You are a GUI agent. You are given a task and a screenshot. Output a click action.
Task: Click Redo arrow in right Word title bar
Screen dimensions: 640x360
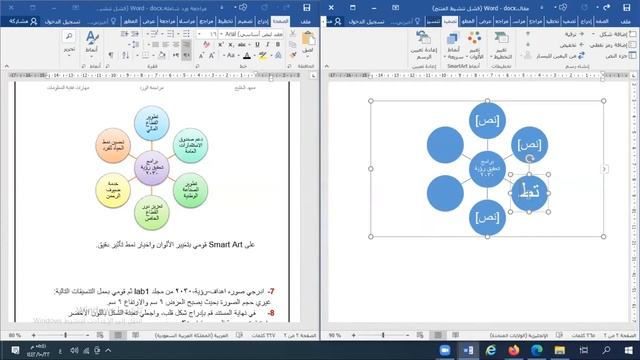pyautogui.click(x=607, y=7)
